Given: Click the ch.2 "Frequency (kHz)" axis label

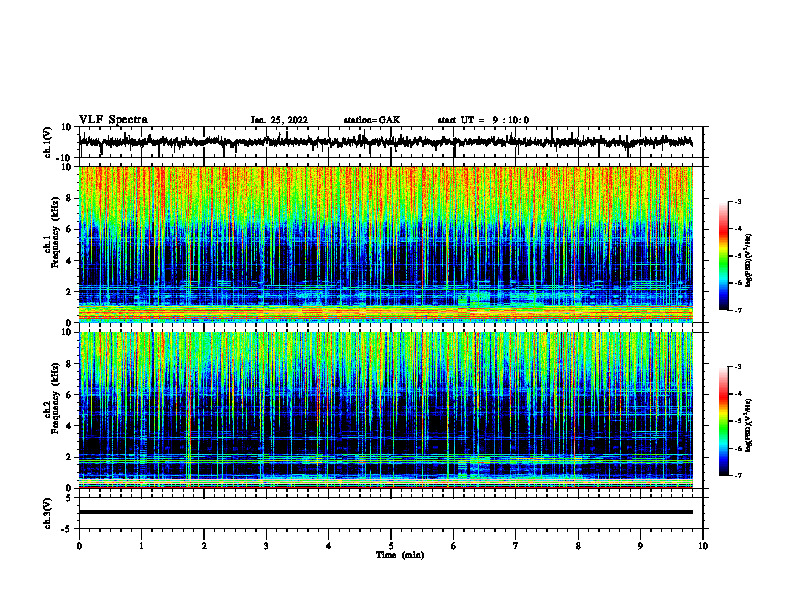Looking at the screenshot, I should click(x=56, y=398).
